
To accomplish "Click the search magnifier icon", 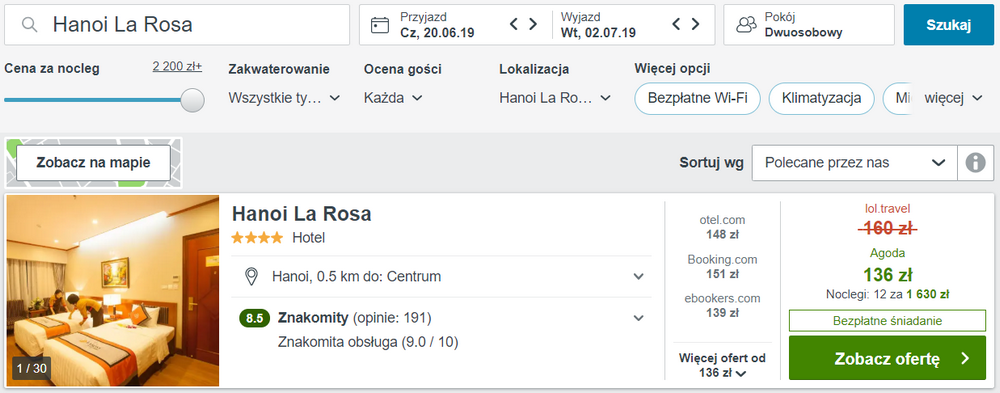I will tap(29, 25).
